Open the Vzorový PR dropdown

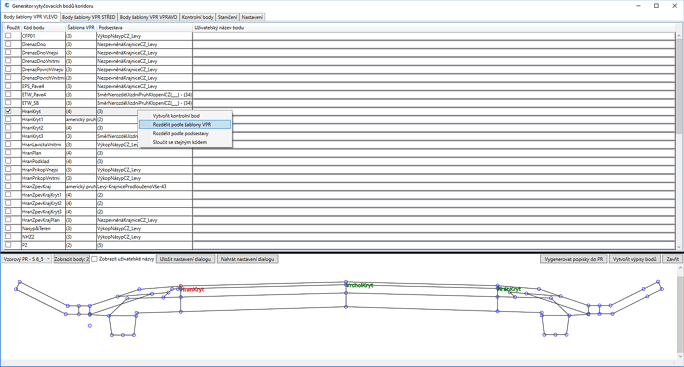tap(27, 259)
